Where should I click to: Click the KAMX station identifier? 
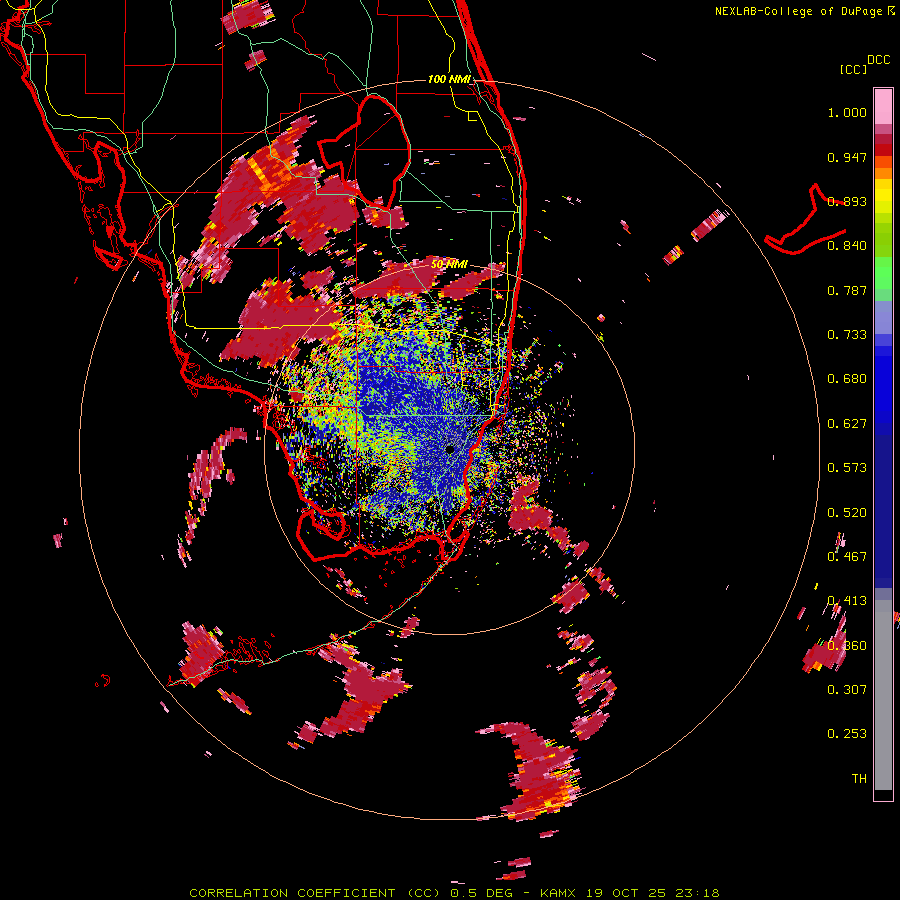pos(560,893)
